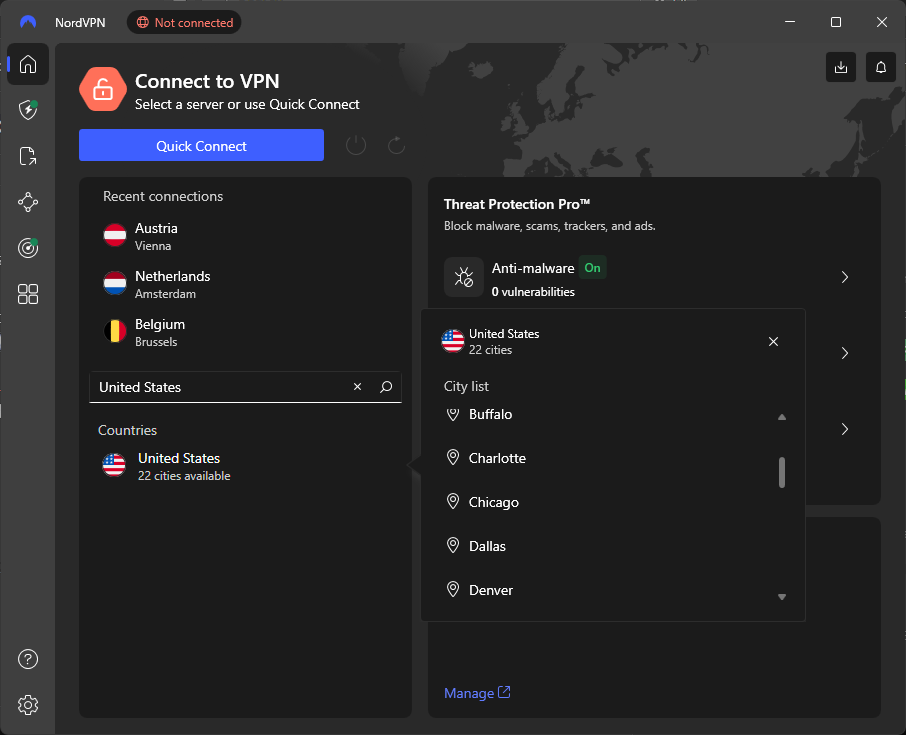Open the products grid icon in sidebar
This screenshot has height=735, width=906.
point(28,294)
